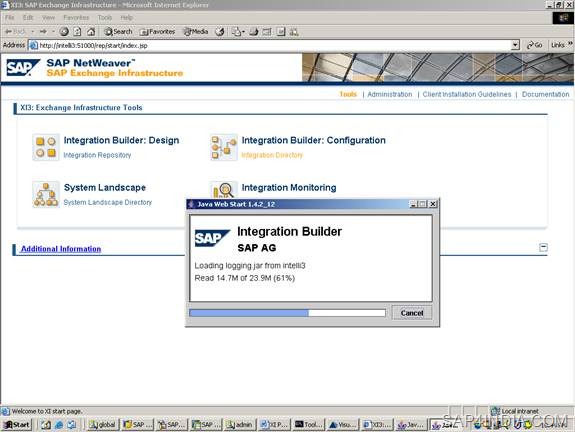Click the SAP logo in header
Image resolution: width=575 pixels, height=432 pixels.
(23, 67)
